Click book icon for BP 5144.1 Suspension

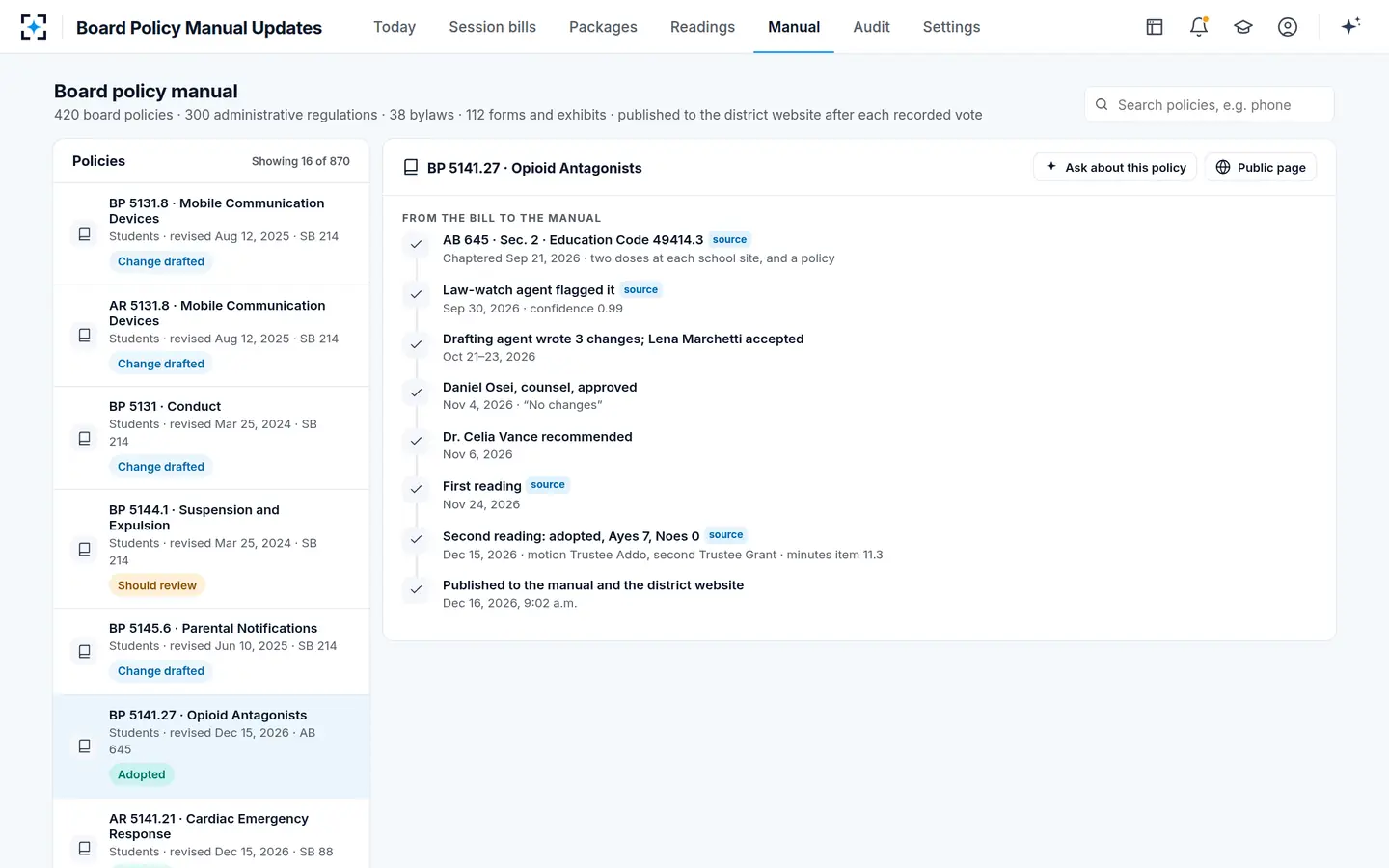click(85, 549)
